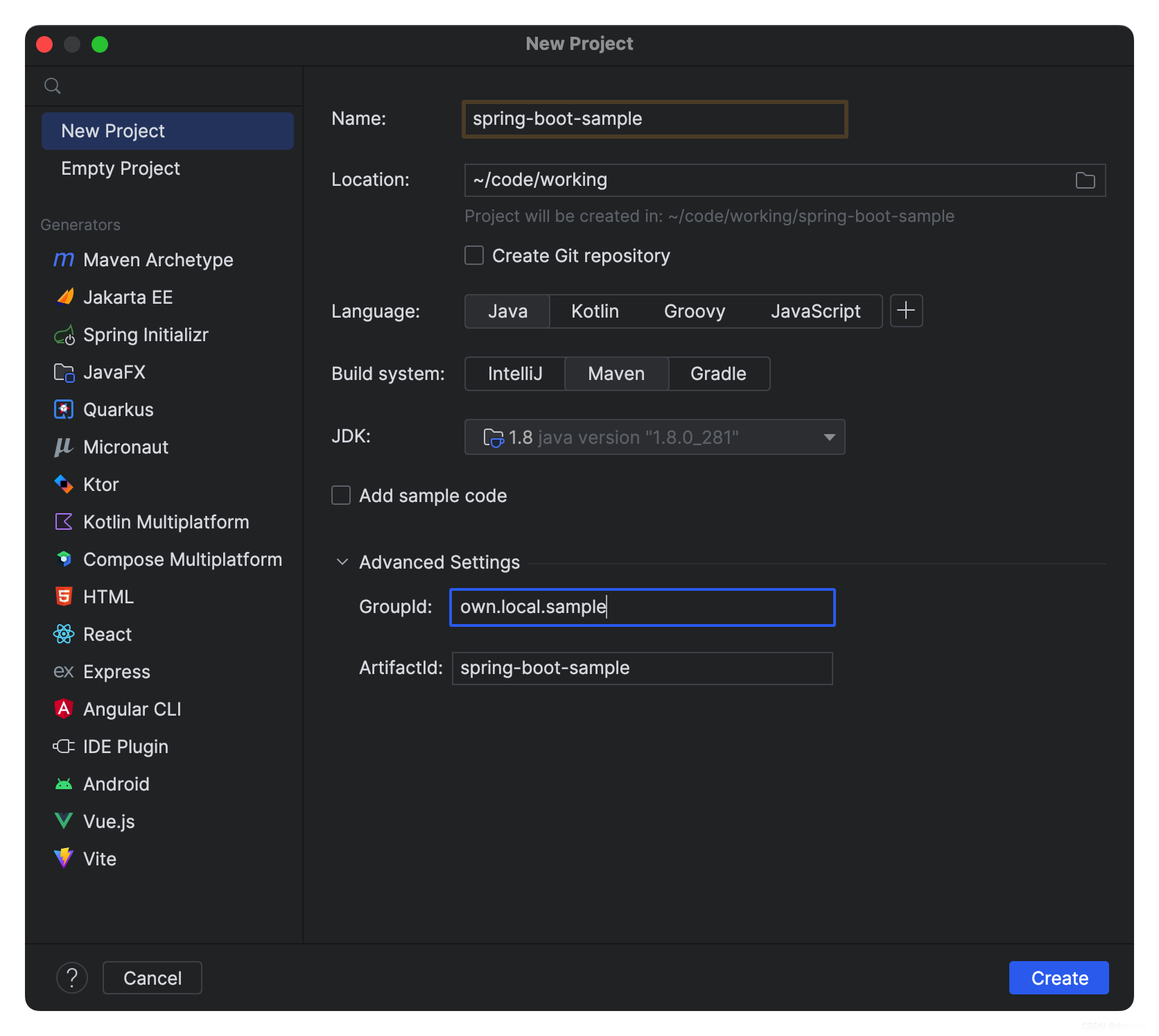Open the JDK version dropdown
1159x1036 pixels.
pos(654,438)
